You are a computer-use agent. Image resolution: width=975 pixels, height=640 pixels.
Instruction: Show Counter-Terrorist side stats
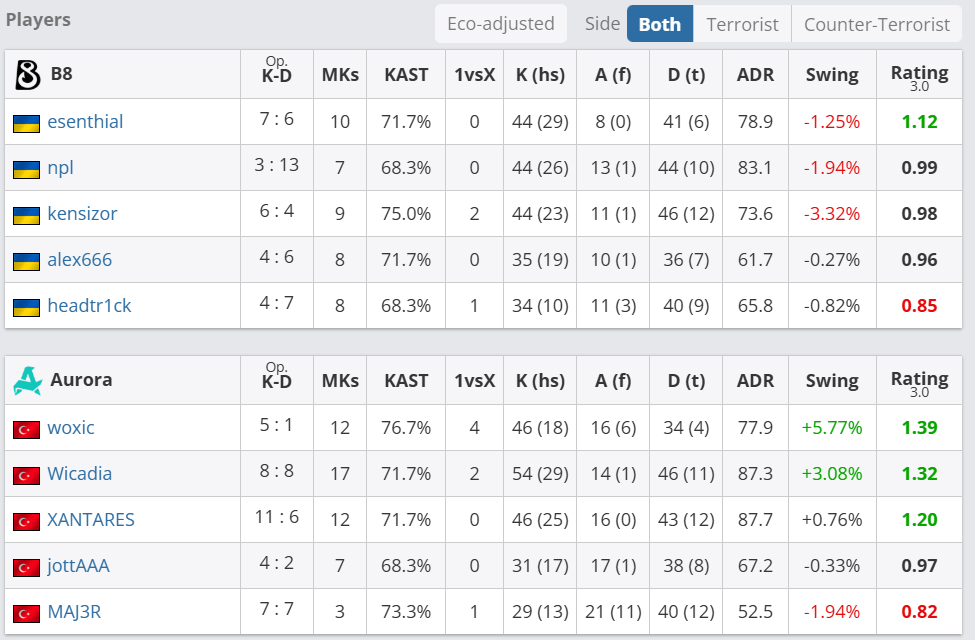point(877,24)
